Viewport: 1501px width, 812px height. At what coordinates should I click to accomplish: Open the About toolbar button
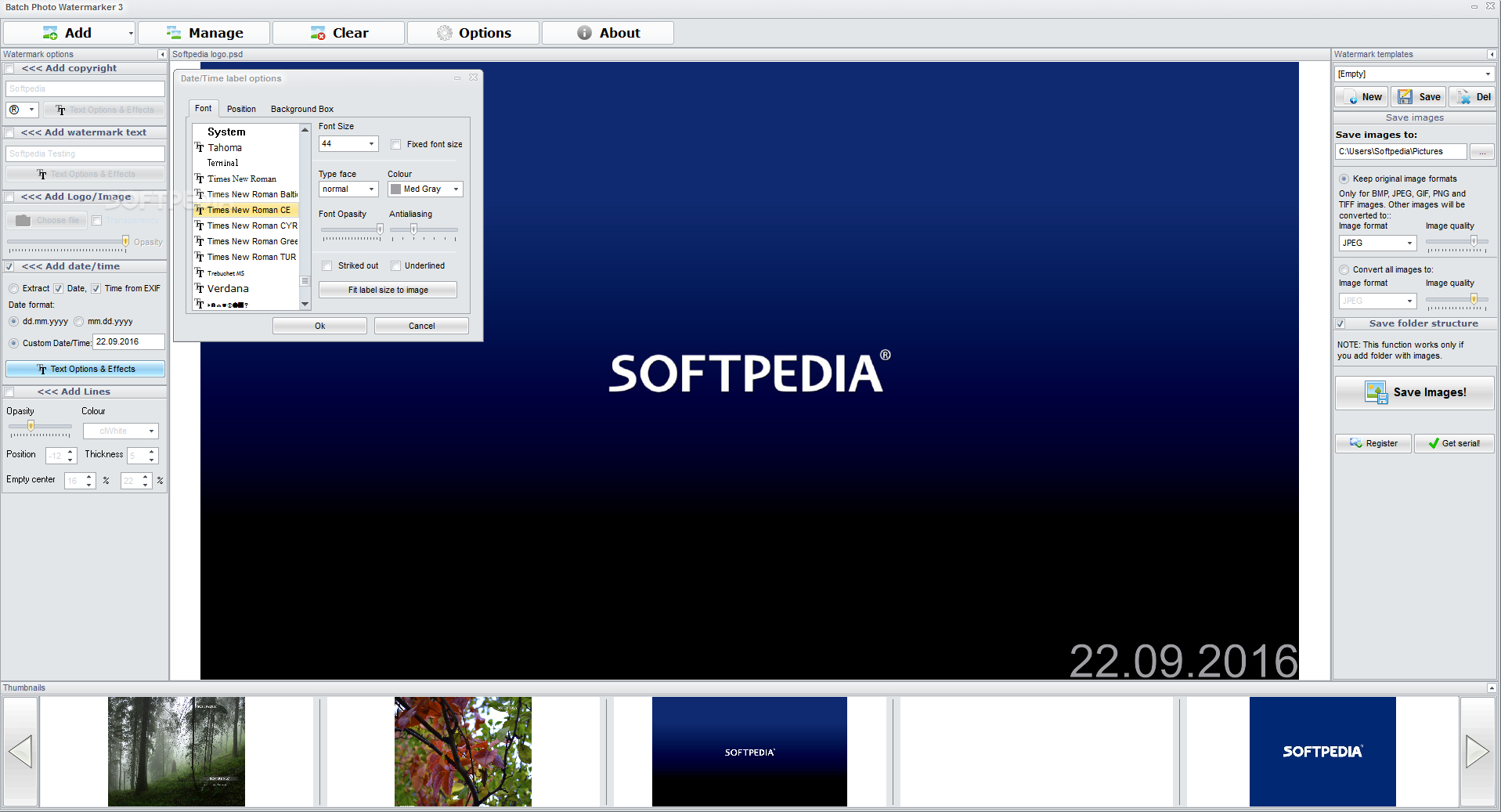(x=608, y=33)
